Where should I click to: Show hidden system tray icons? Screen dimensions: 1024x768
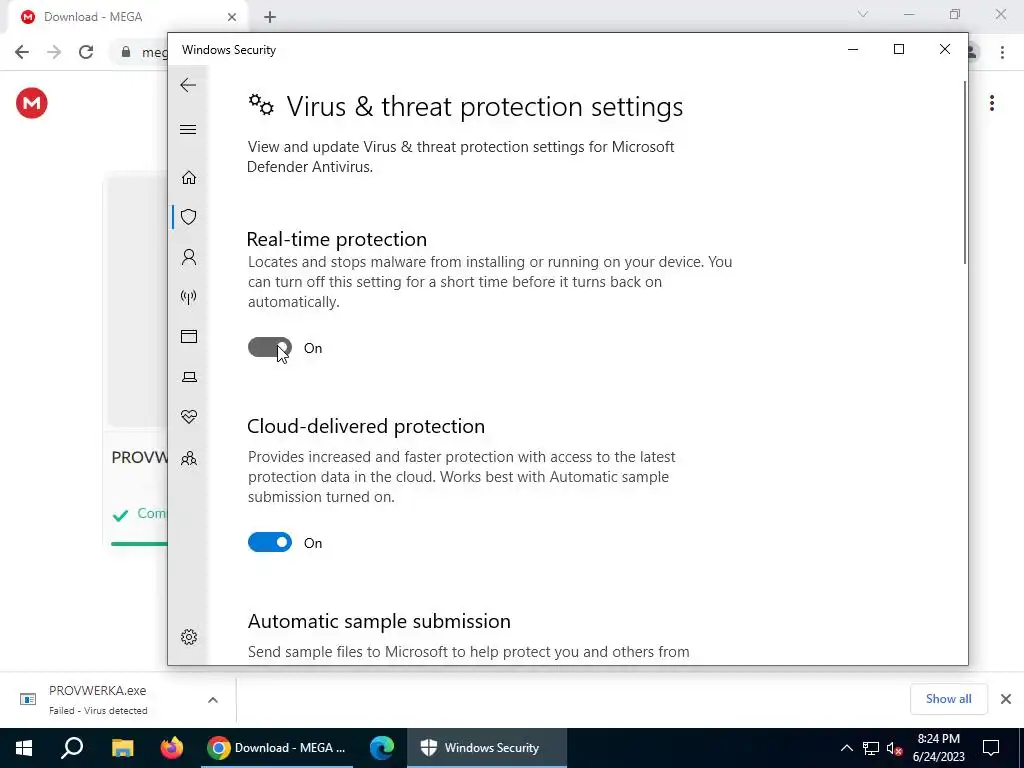tap(846, 748)
